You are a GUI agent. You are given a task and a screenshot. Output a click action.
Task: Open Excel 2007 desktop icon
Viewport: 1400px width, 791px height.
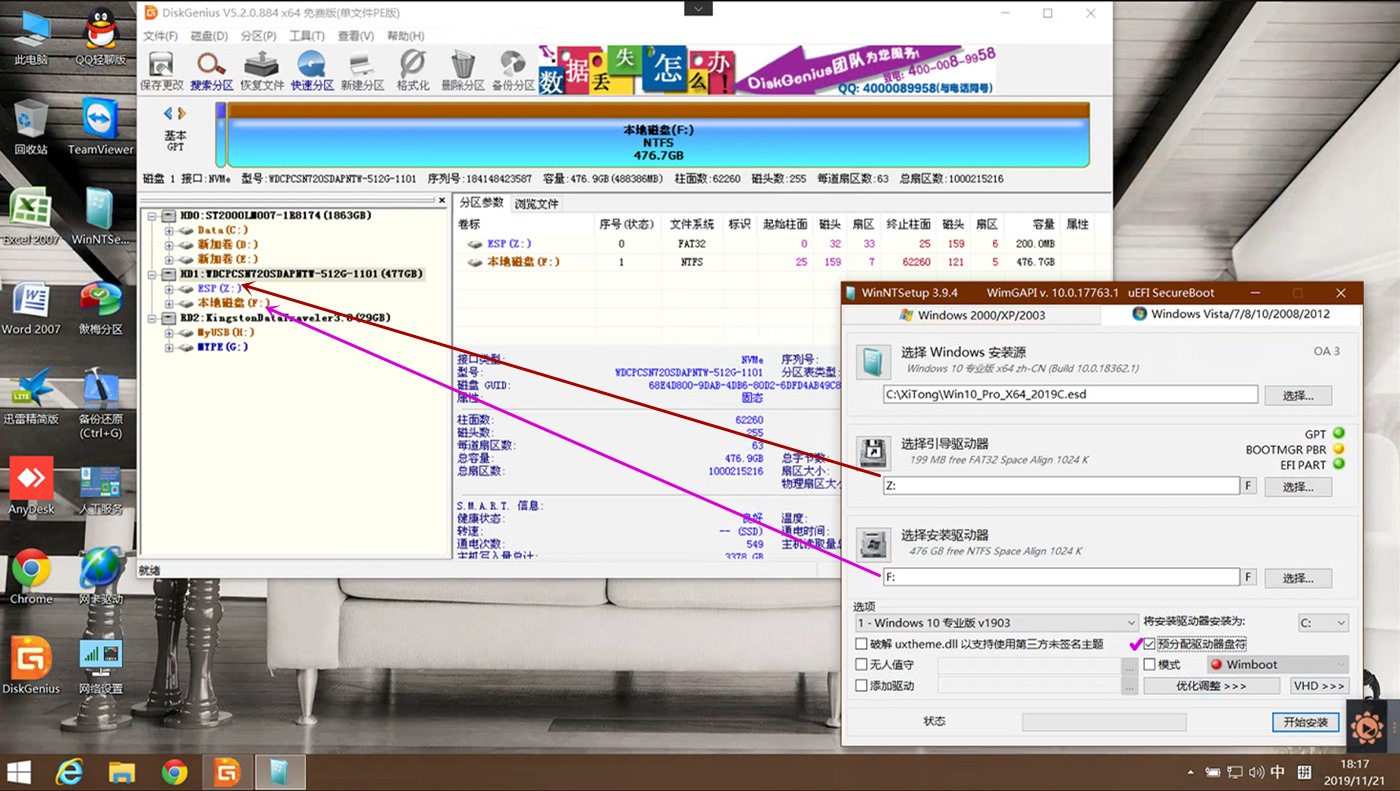(31, 217)
